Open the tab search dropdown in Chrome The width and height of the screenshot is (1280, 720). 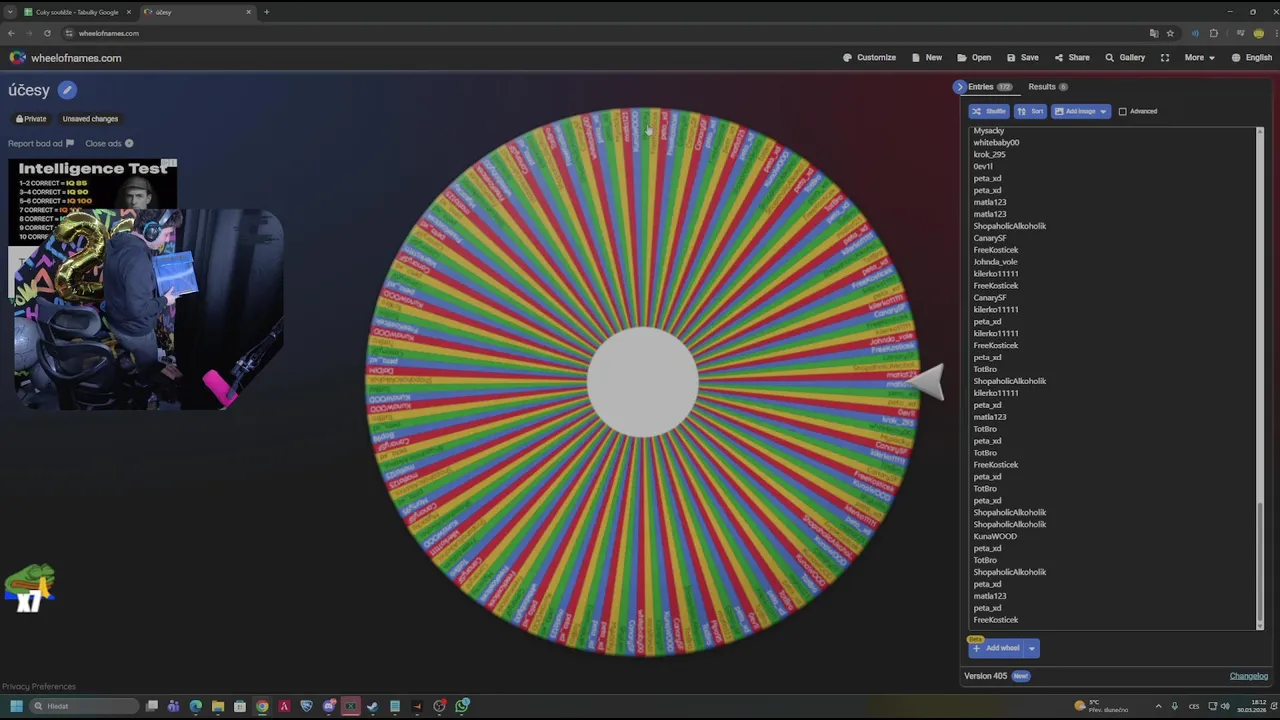pos(10,12)
